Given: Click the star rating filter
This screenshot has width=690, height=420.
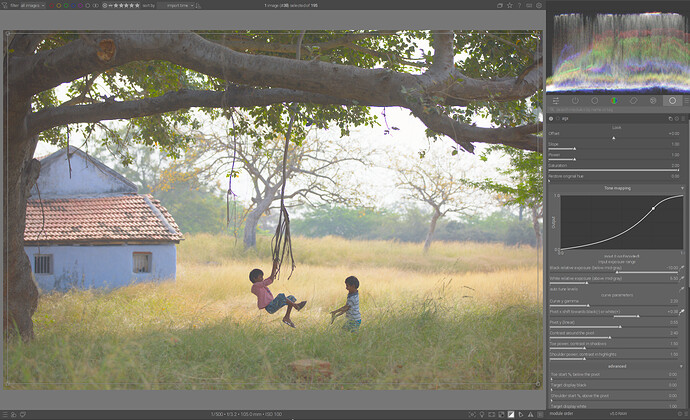Looking at the screenshot, I should [125, 5].
